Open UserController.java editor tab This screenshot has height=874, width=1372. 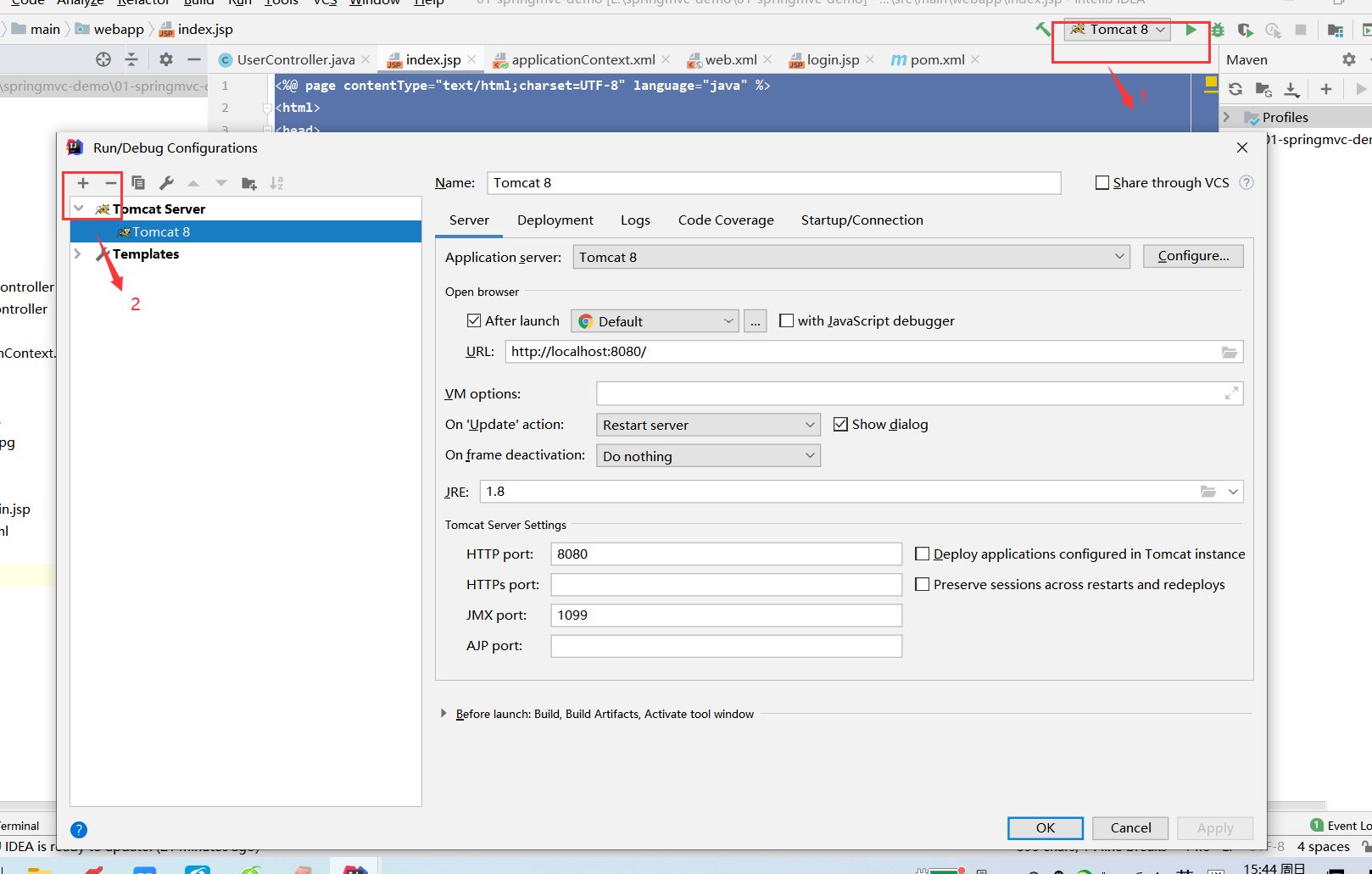295,59
